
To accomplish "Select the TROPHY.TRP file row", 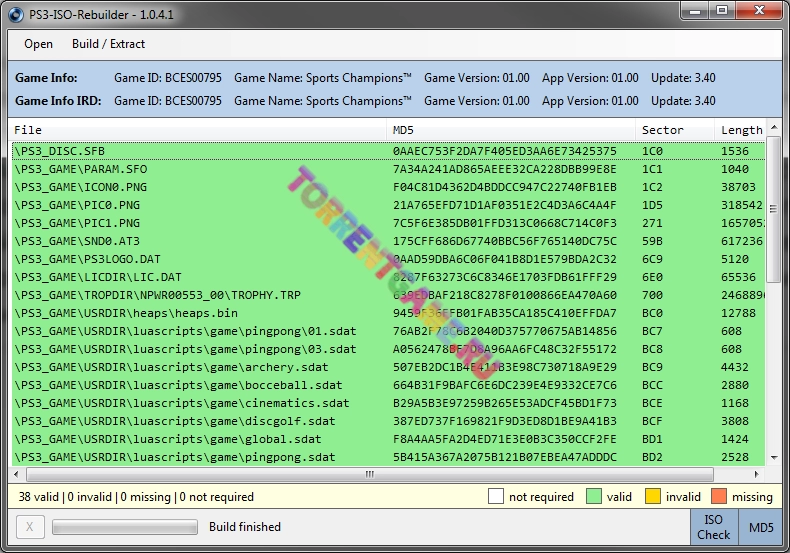I will pos(200,296).
